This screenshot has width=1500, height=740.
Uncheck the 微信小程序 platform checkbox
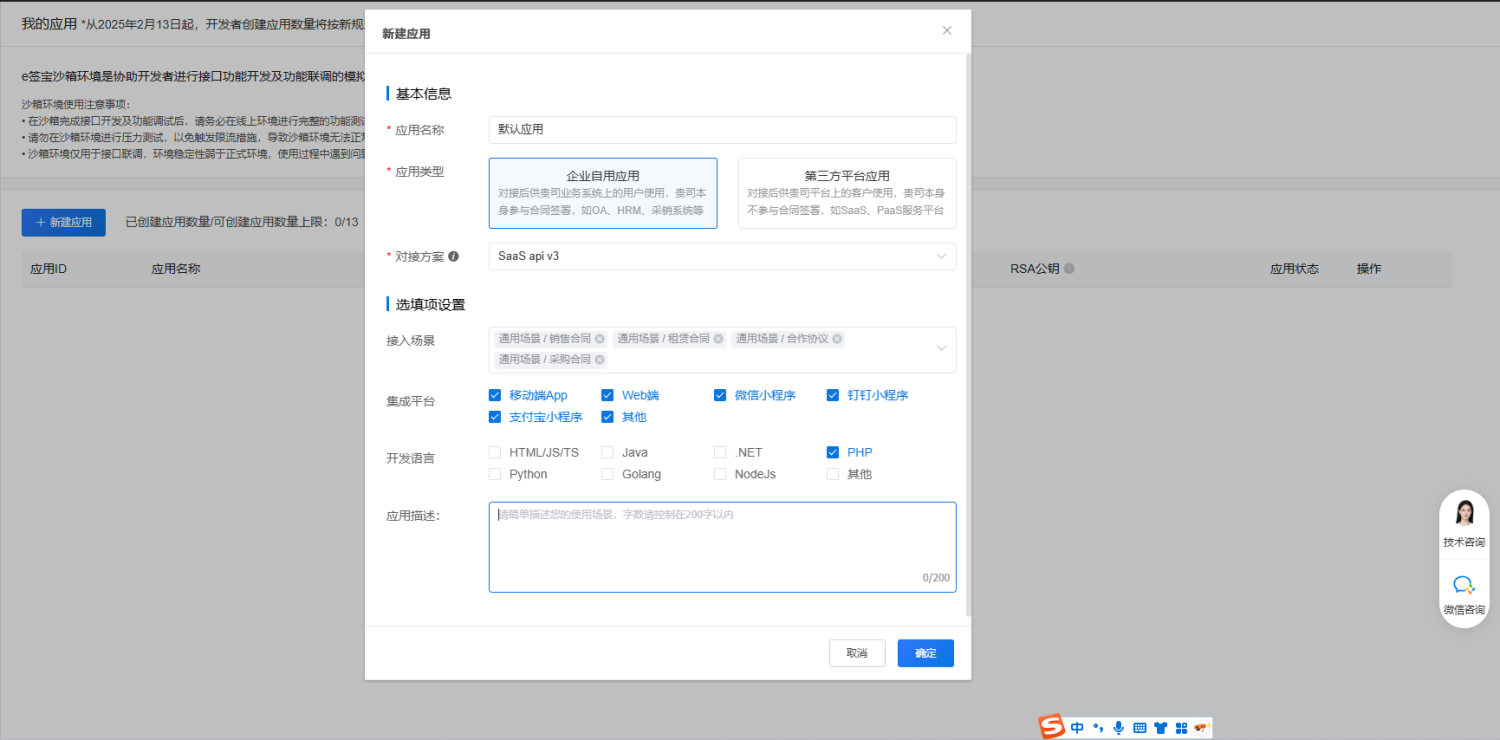(x=720, y=395)
